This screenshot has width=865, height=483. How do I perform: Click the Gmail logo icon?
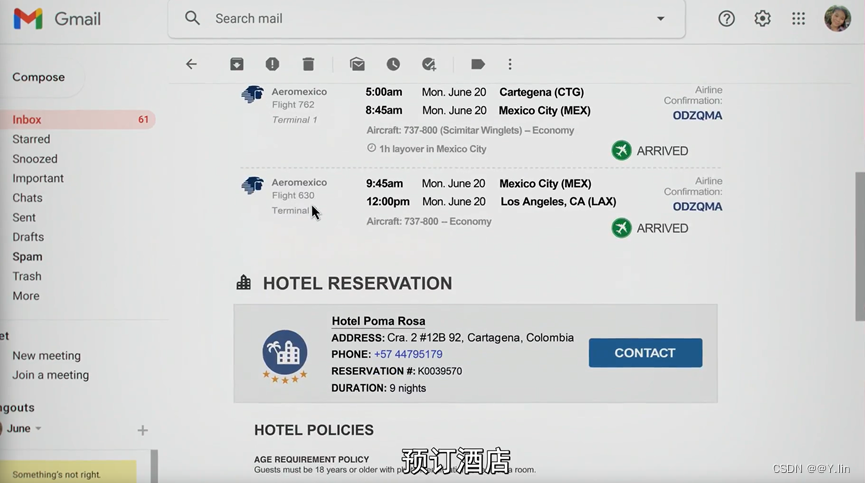click(28, 19)
